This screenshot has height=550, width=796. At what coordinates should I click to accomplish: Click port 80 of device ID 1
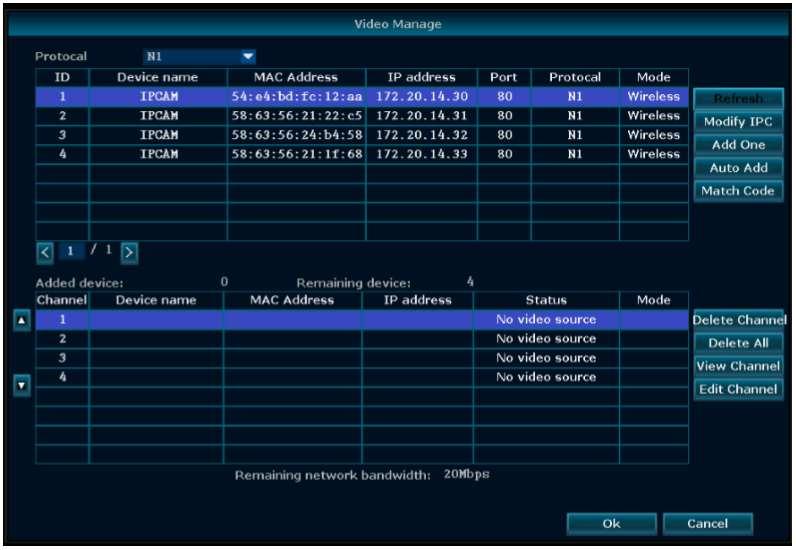tap(504, 96)
